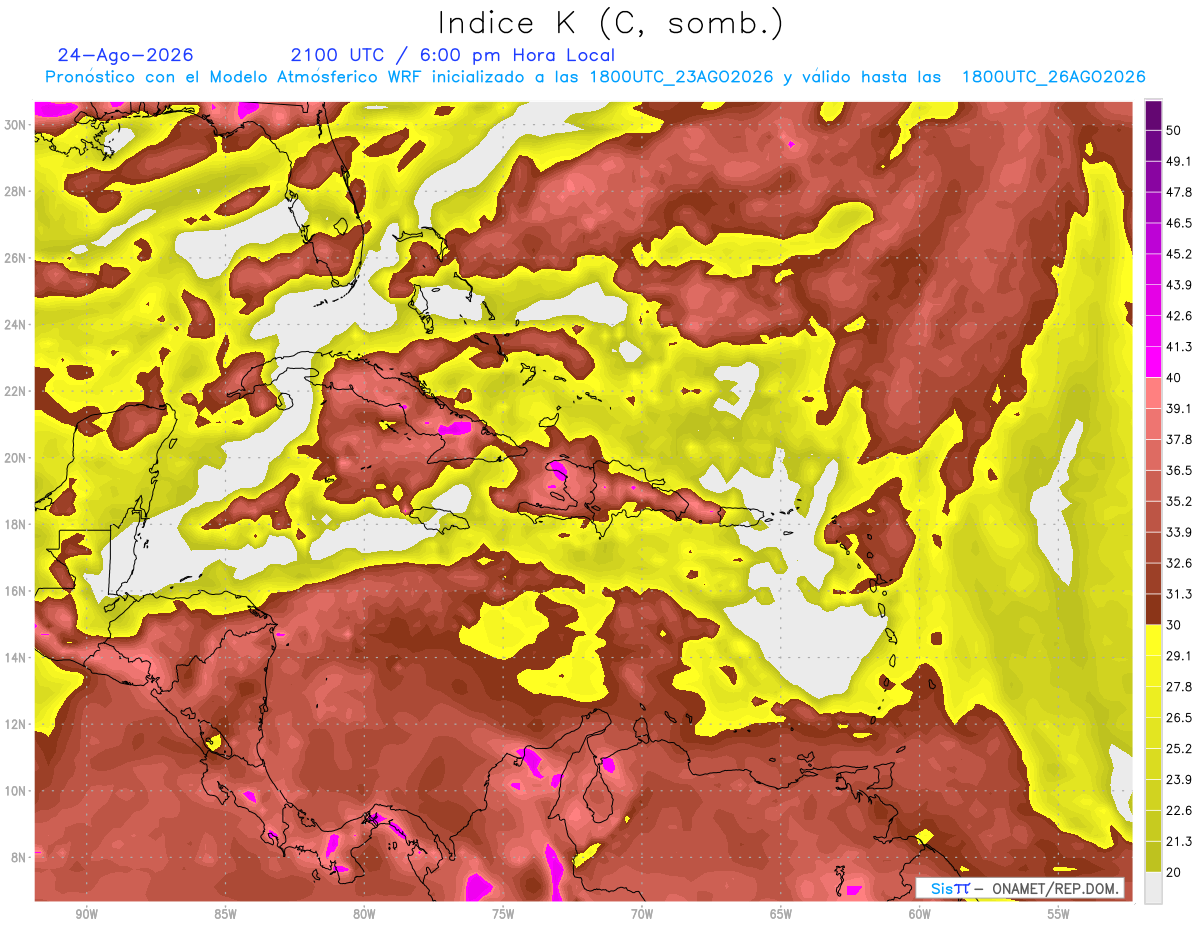Click the "75W" longitude label
Viewport: 1200px width, 927px height.
(503, 915)
